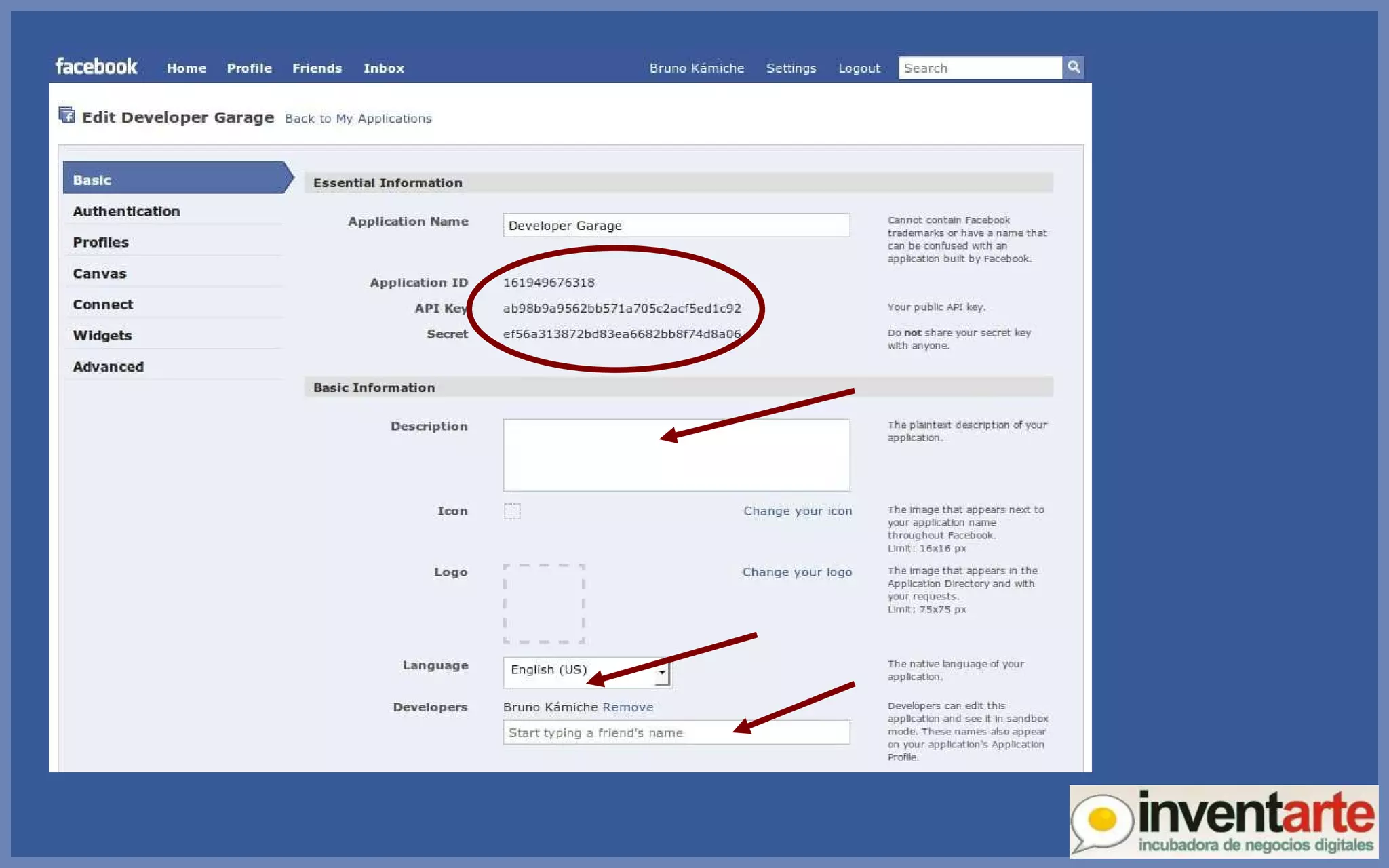
Task: Open the Profiles section
Action: 100,243
